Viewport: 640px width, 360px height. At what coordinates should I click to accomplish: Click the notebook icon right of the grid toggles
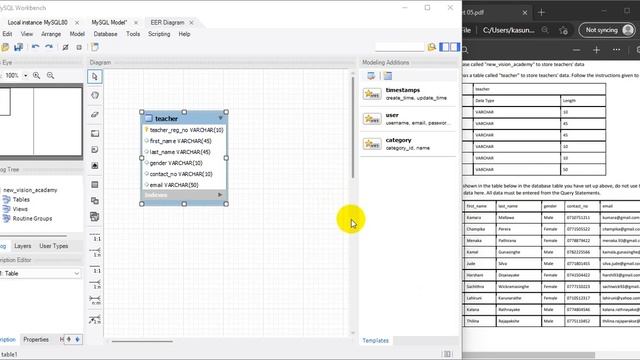coord(95,47)
